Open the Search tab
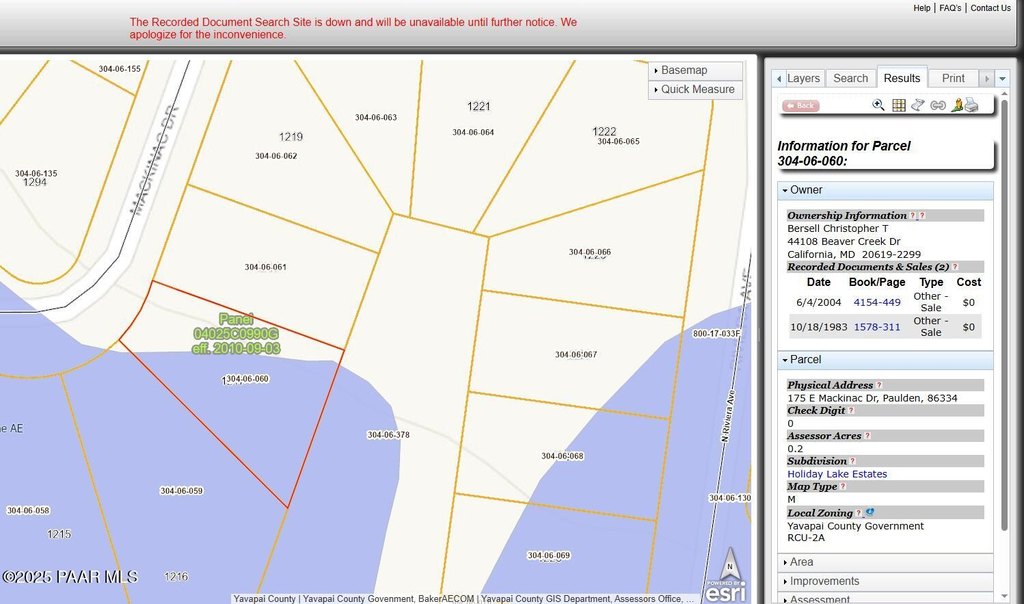This screenshot has width=1024, height=604. point(850,78)
